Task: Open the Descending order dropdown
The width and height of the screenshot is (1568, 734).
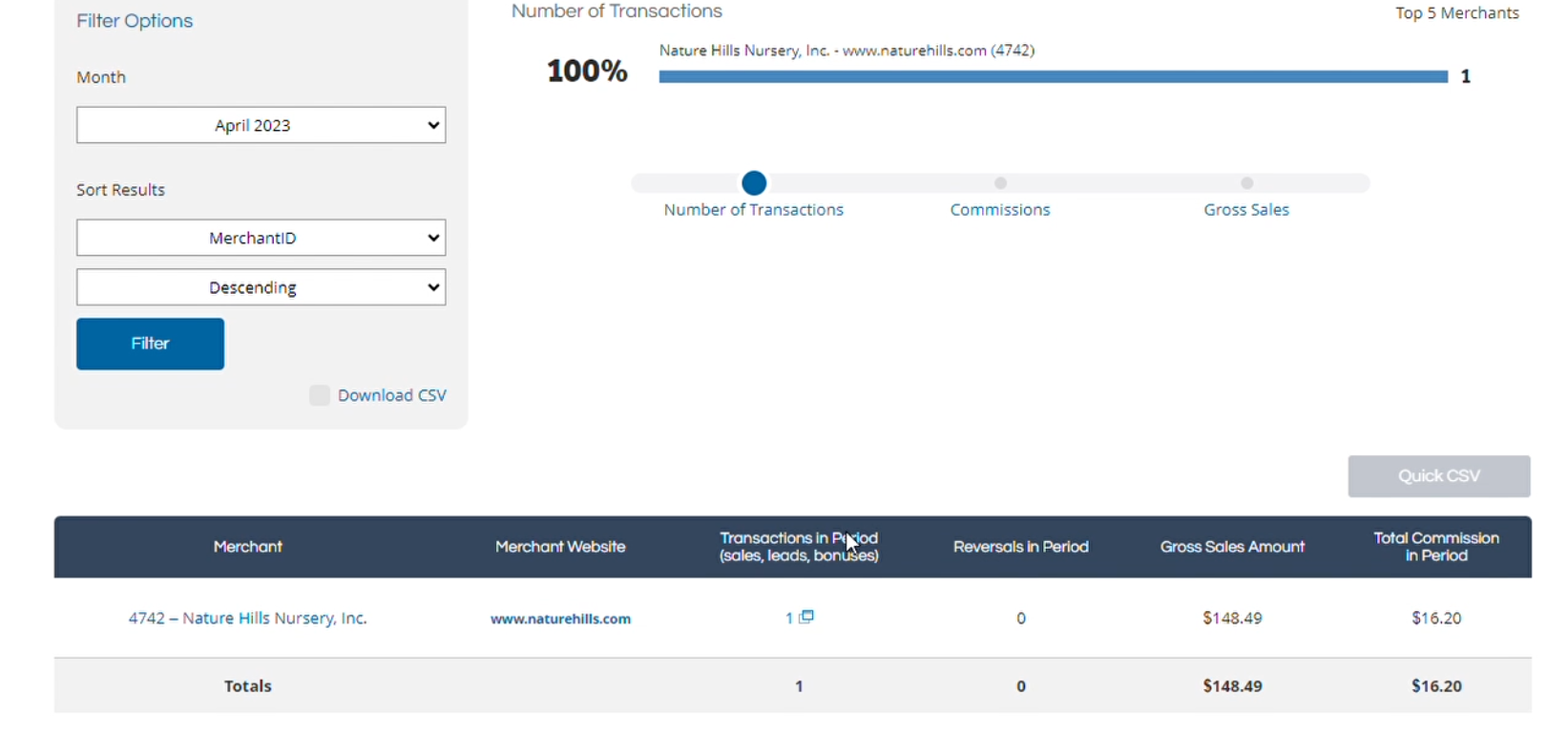Action: tap(261, 287)
